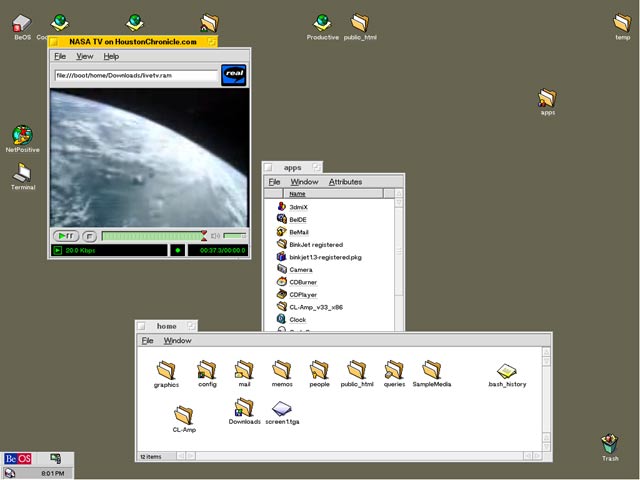Image resolution: width=640 pixels, height=480 pixels.
Task: Open the BeOS Deskbar menu button
Action: pos(18,458)
